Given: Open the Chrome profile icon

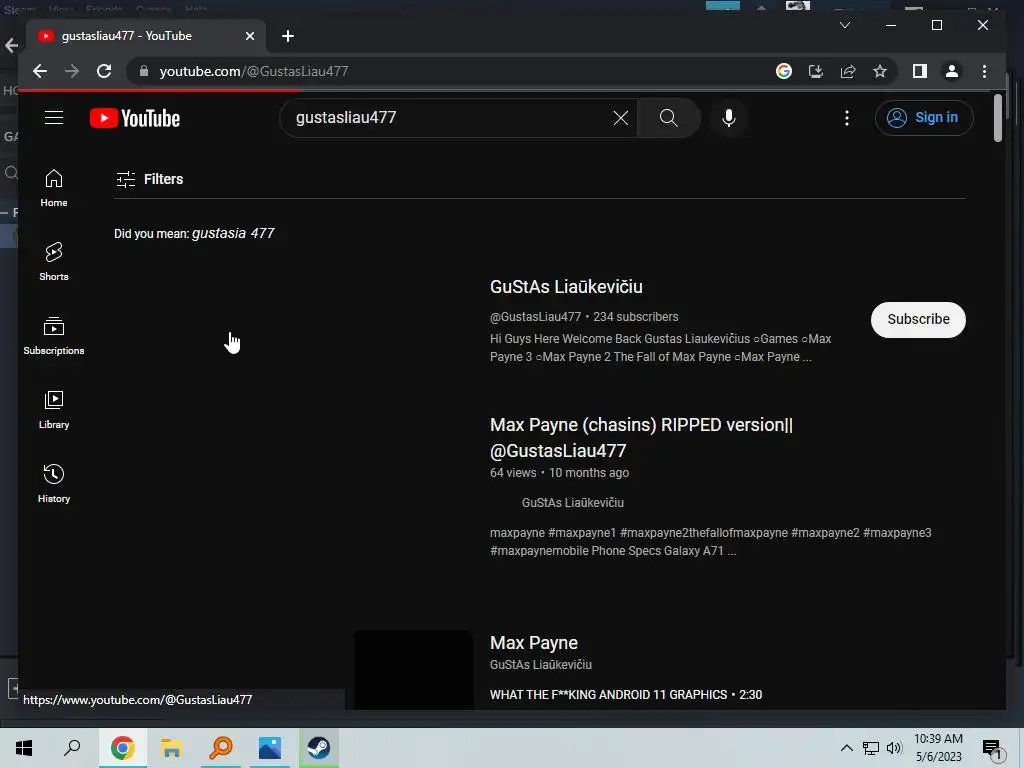Looking at the screenshot, I should point(952,71).
